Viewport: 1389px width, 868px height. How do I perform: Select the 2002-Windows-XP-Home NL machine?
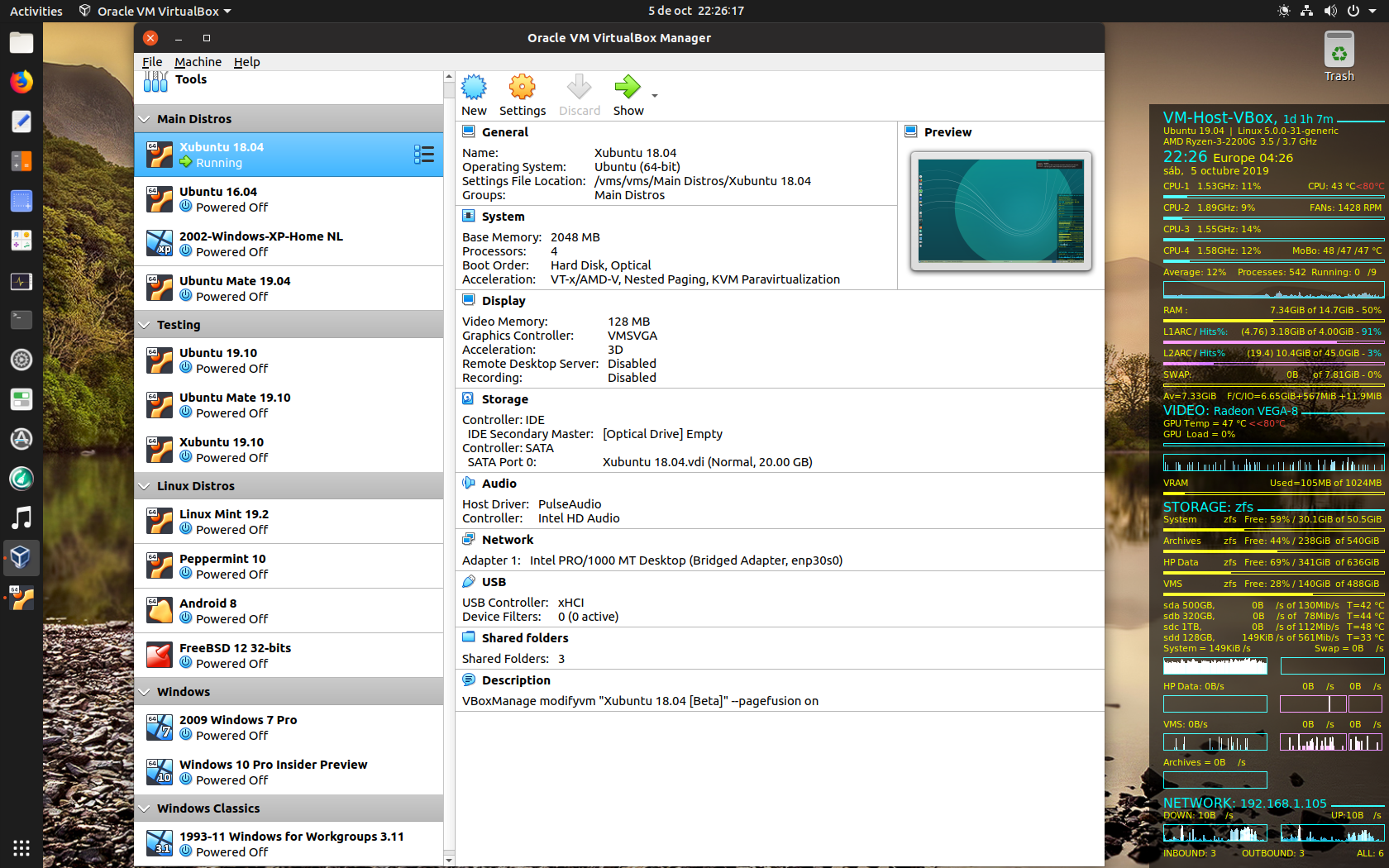[x=289, y=244]
